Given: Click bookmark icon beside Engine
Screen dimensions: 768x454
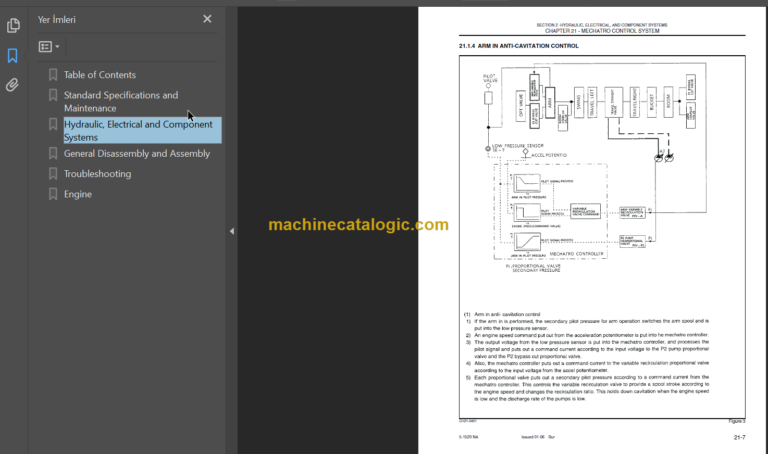Looking at the screenshot, I should point(53,194).
